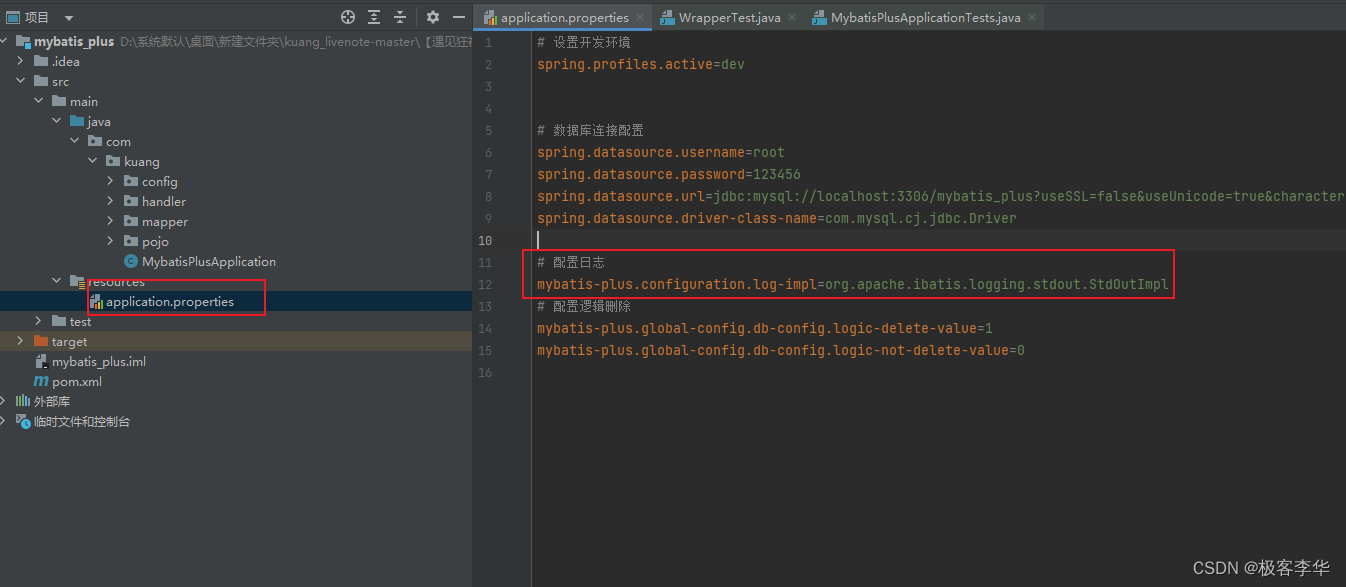The height and width of the screenshot is (587, 1346).
Task: Expand the handler package arrow
Action: click(111, 201)
